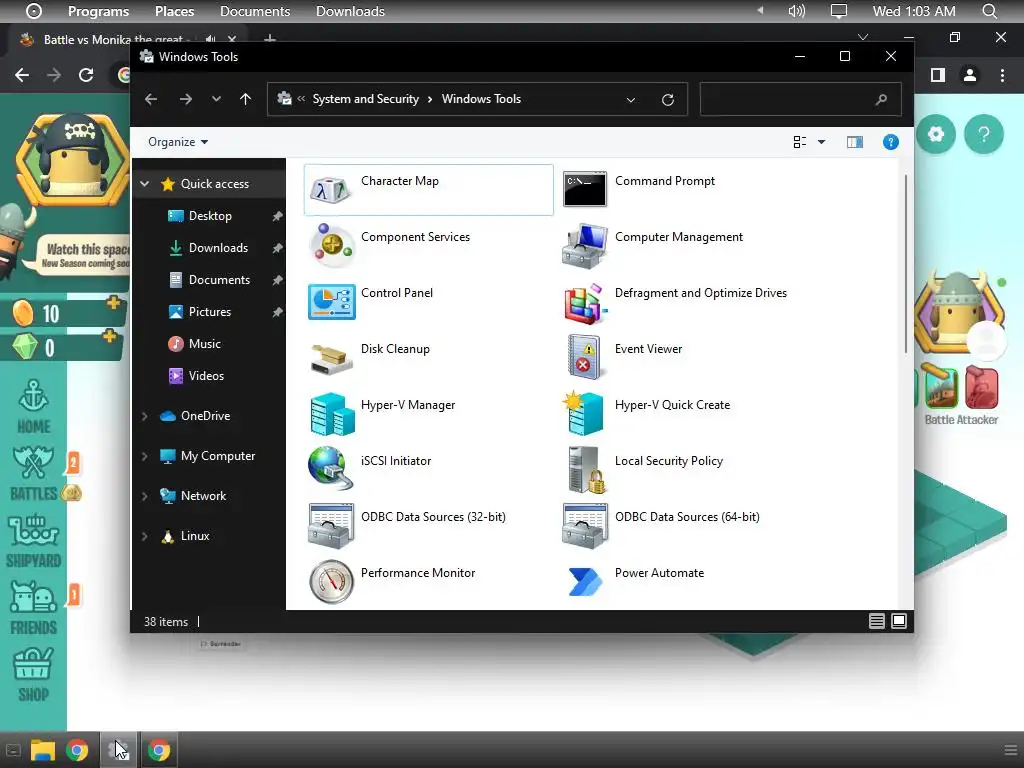Select Pictures in navigation pane
The height and width of the screenshot is (768, 1024).
[x=209, y=312]
